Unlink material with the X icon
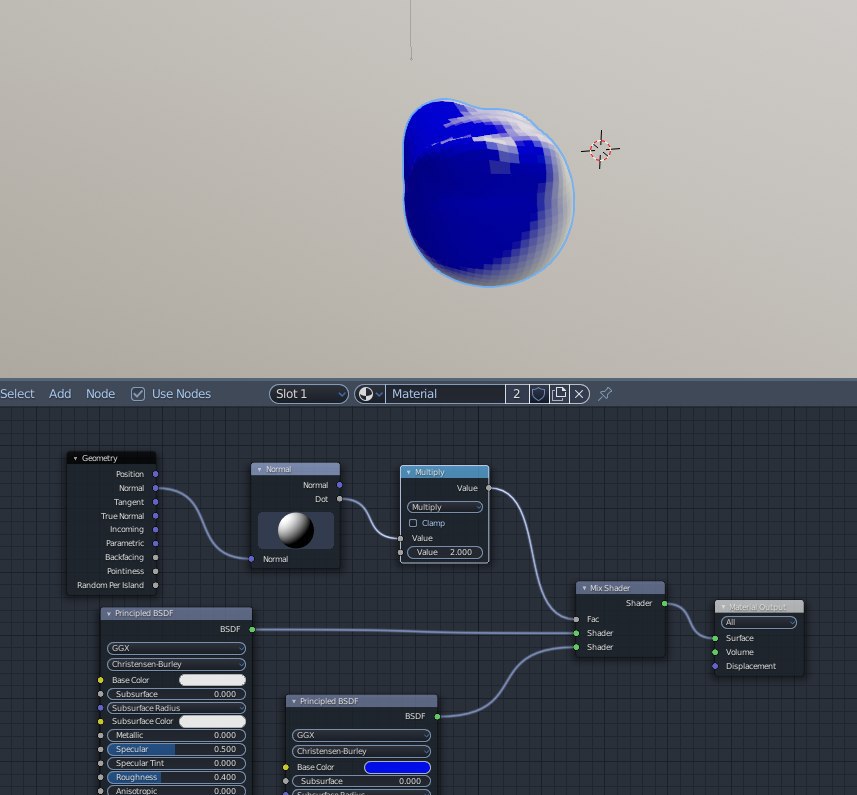This screenshot has width=857, height=795. 579,394
